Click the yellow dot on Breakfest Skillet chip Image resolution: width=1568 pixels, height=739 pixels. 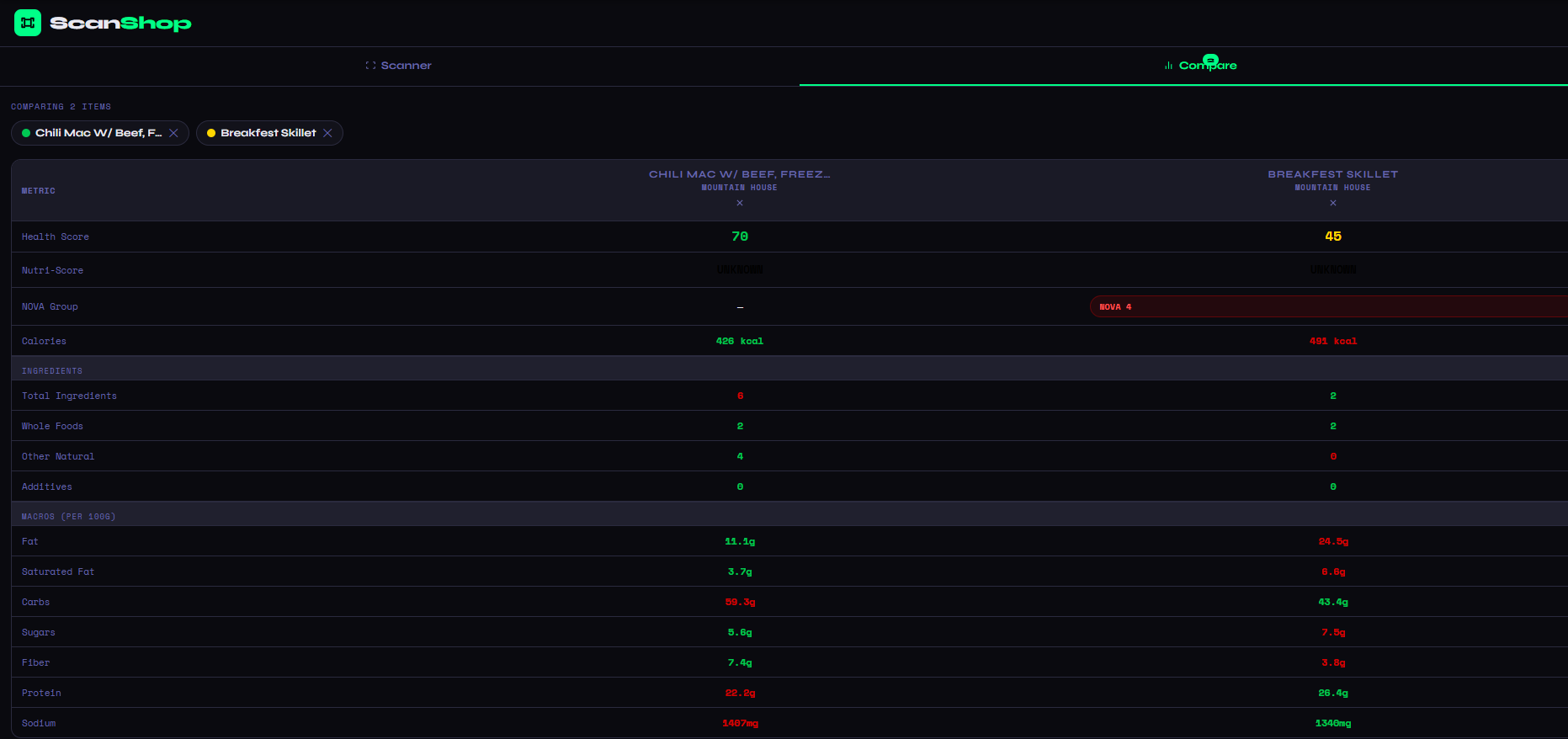(211, 133)
